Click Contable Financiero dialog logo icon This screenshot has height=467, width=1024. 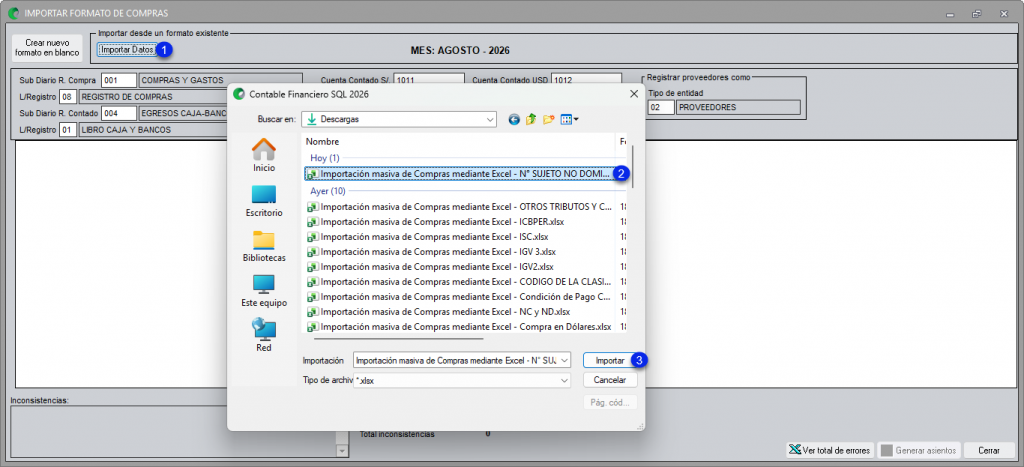(239, 94)
